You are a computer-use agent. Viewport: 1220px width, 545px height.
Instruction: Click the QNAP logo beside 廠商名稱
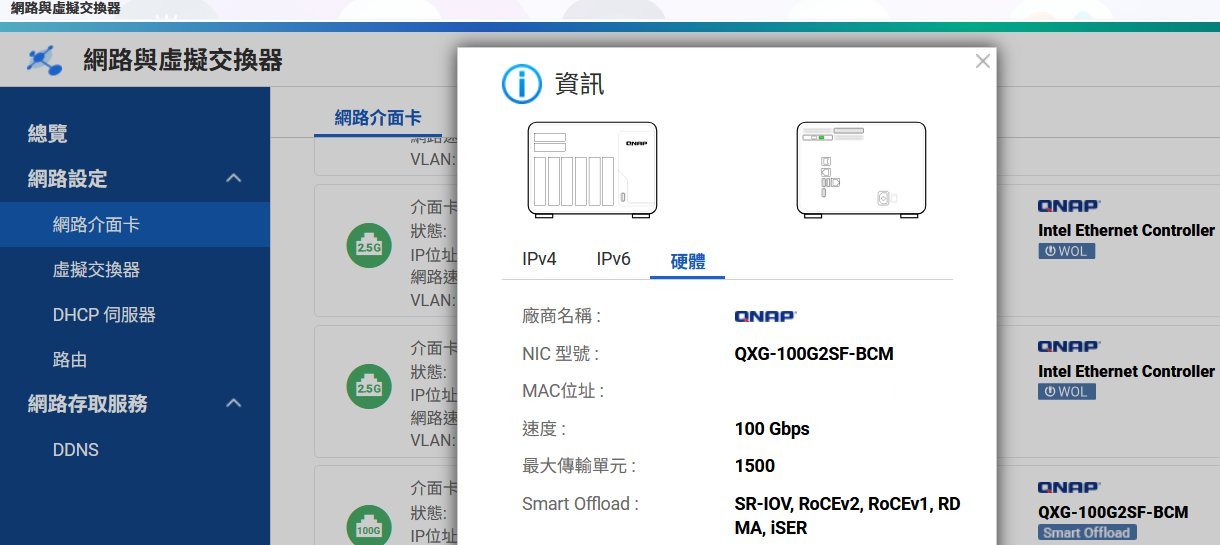click(765, 316)
